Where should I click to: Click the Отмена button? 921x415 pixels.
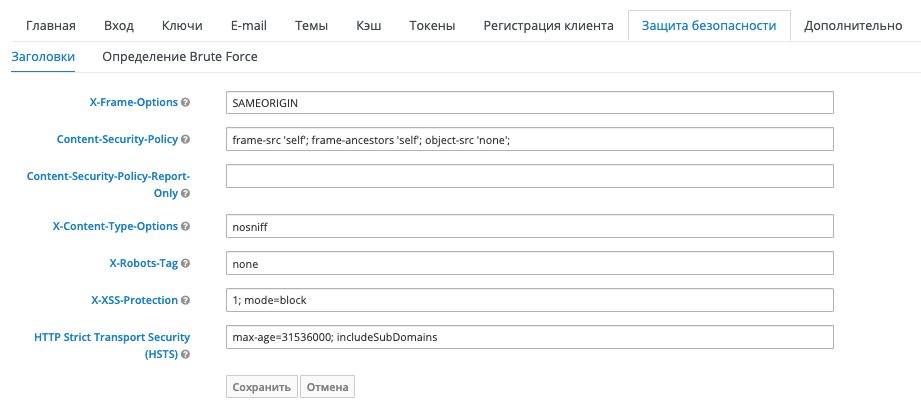327,387
